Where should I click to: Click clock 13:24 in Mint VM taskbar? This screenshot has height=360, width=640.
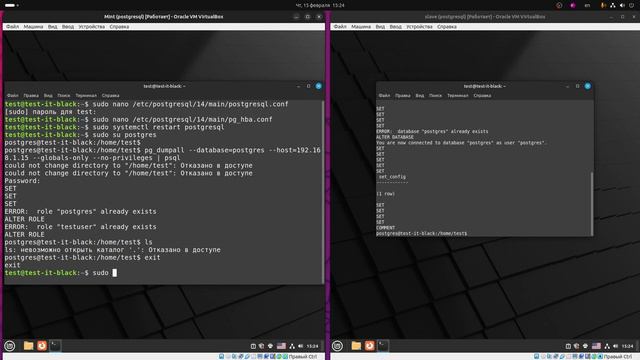(312, 346)
